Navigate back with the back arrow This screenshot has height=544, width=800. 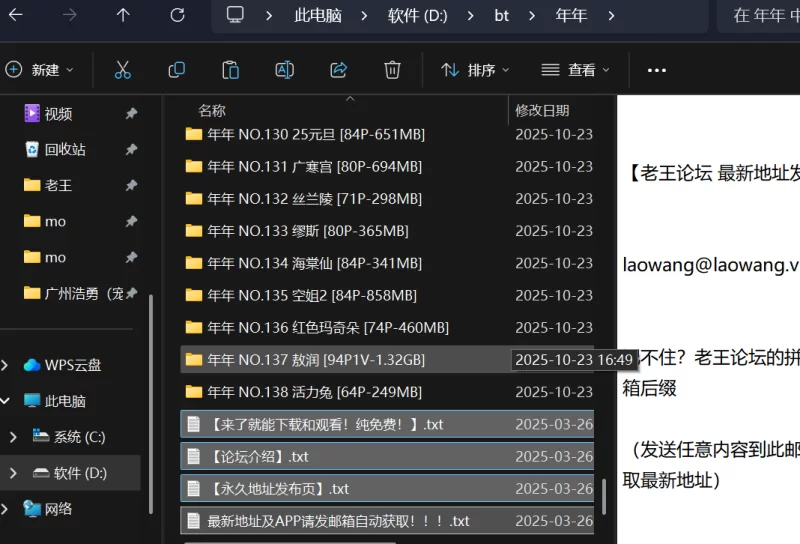[x=16, y=15]
